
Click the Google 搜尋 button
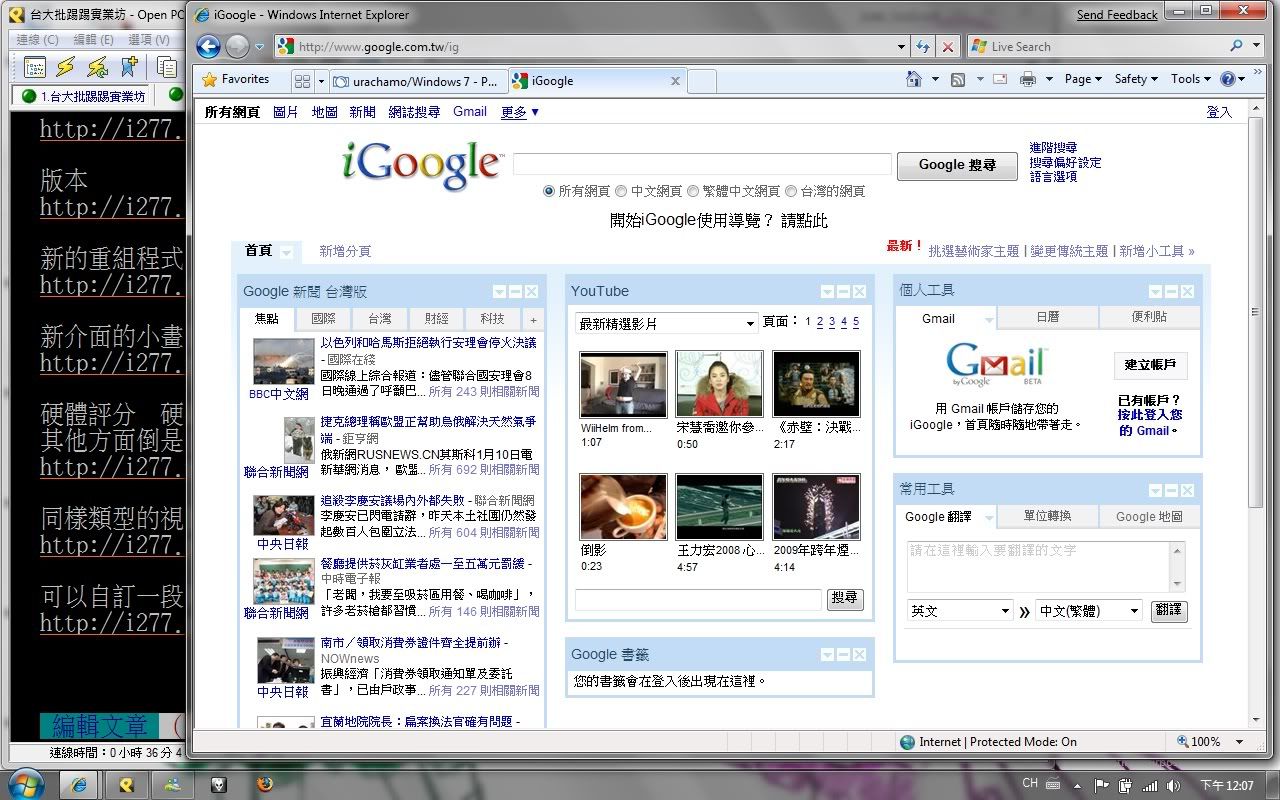957,165
